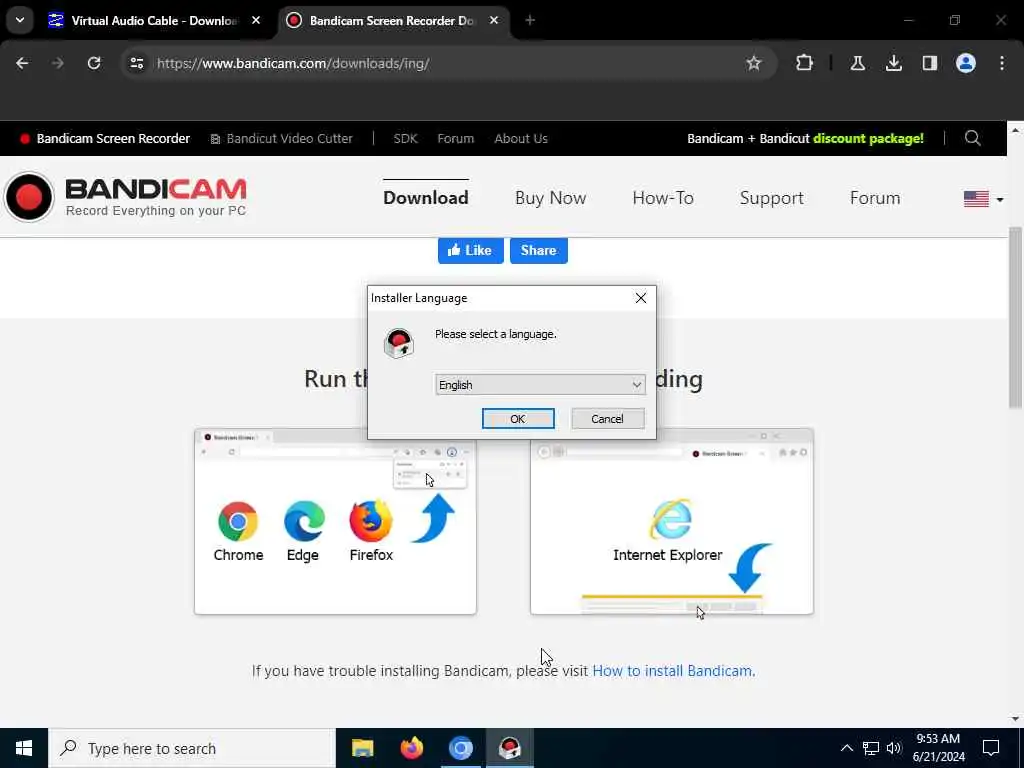
Task: Open the SDK link
Action: coord(406,138)
